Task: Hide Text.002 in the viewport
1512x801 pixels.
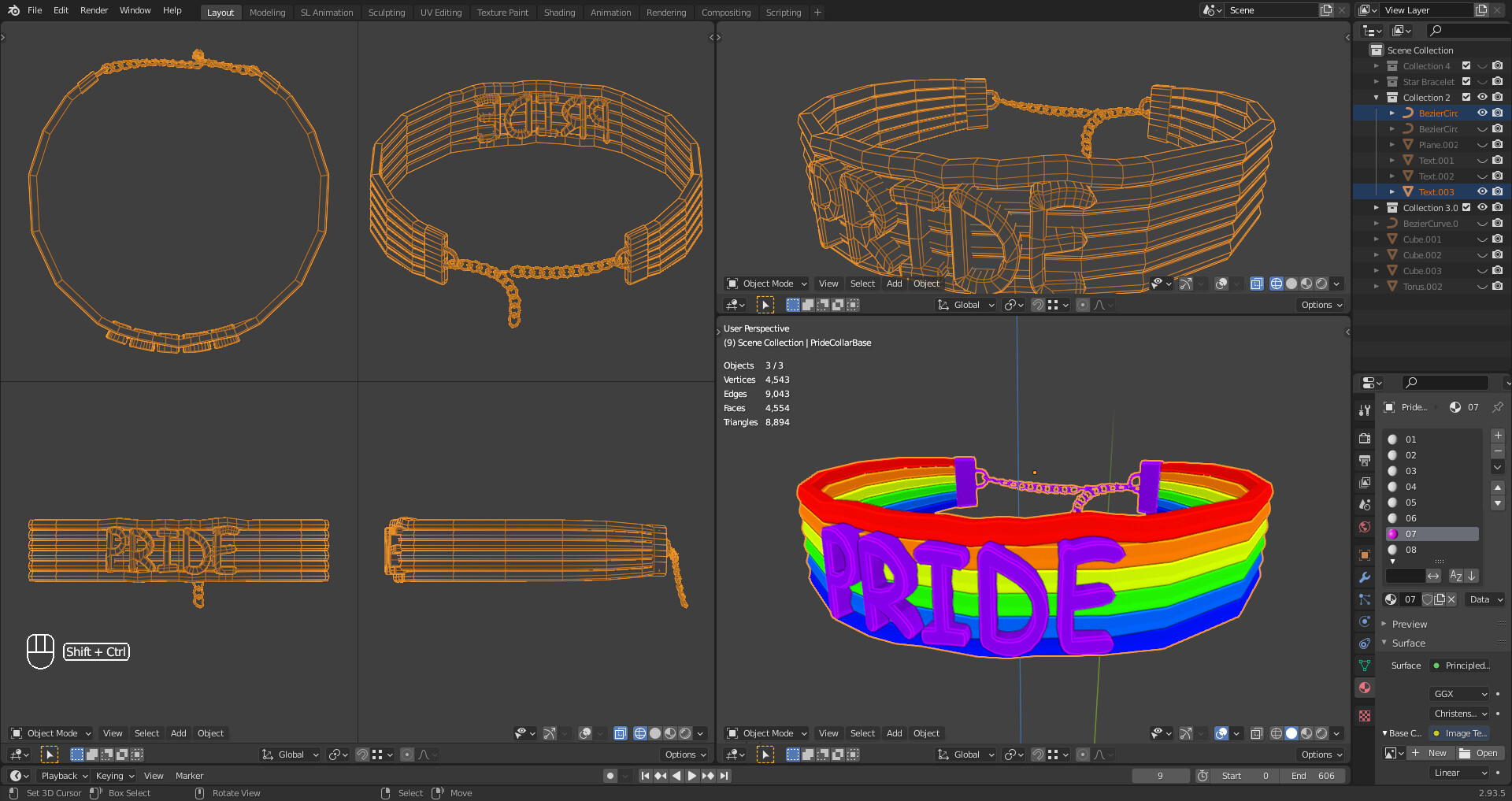Action: coord(1482,176)
